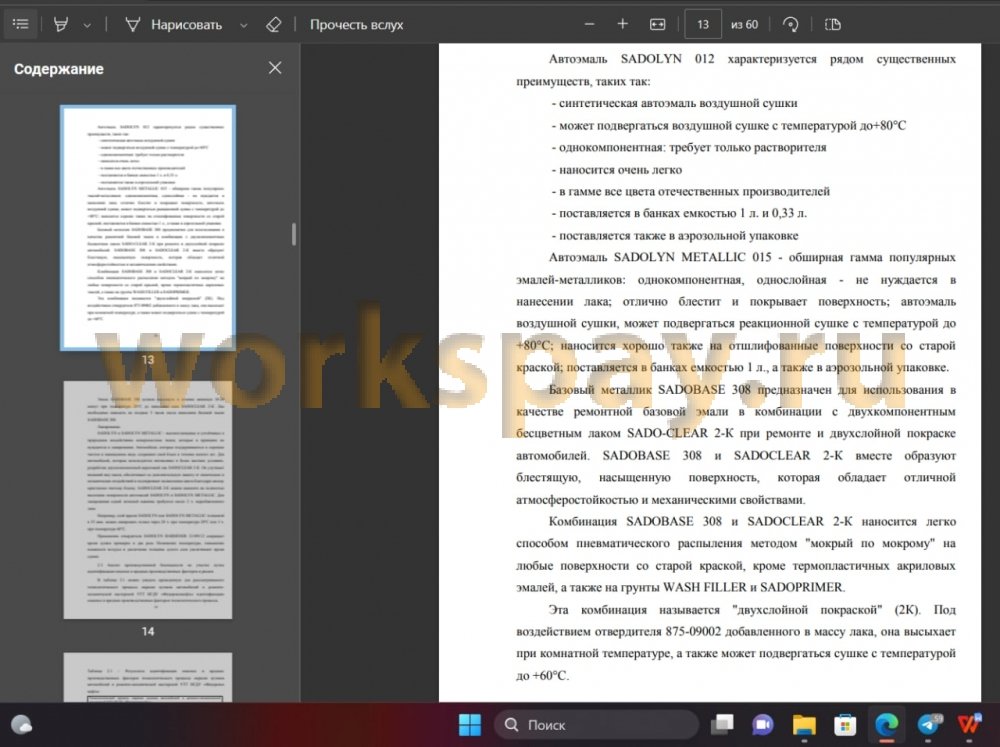This screenshot has width=1000, height=747.
Task: Click the 14 page label under thumbnail
Action: pyautogui.click(x=148, y=631)
